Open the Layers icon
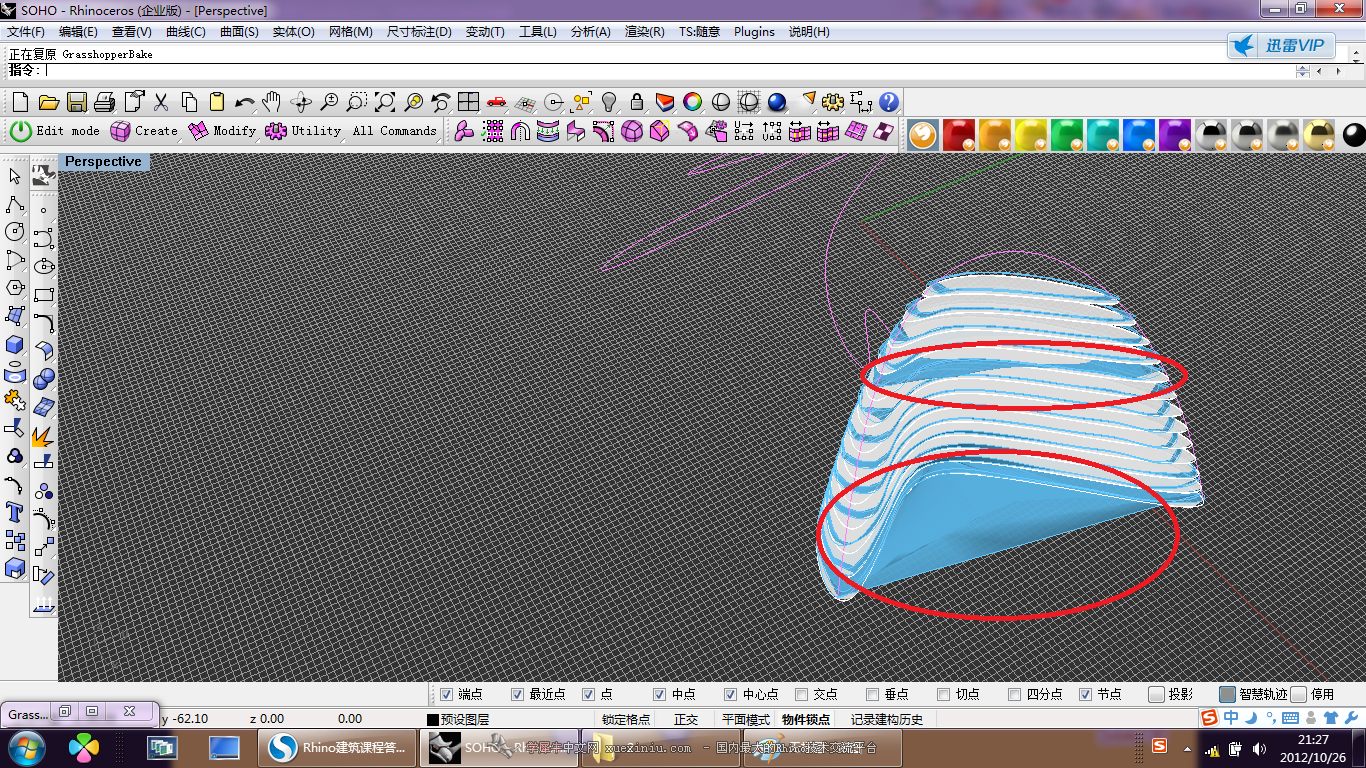Screen dimensions: 1366x768 pos(665,102)
